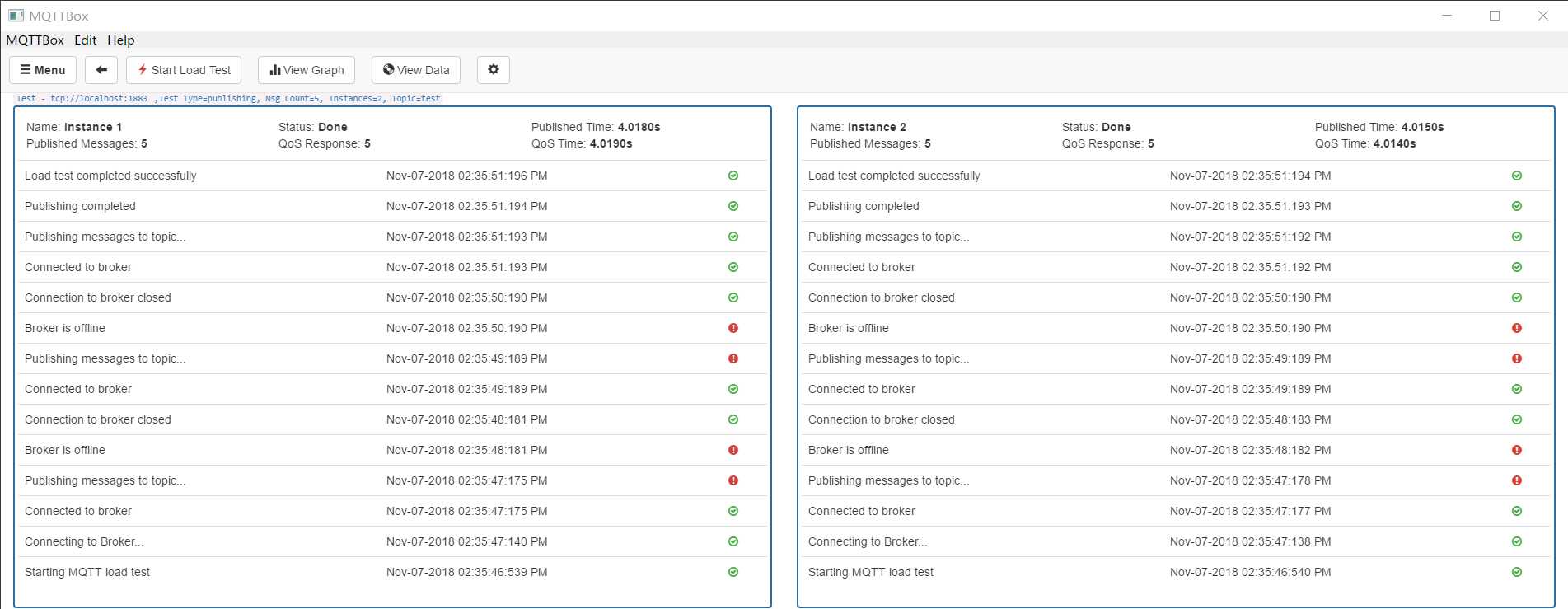The width and height of the screenshot is (1568, 609).
Task: Click Instance 1 success icon at 02:35:50:190 Connection closed
Action: 733,297
